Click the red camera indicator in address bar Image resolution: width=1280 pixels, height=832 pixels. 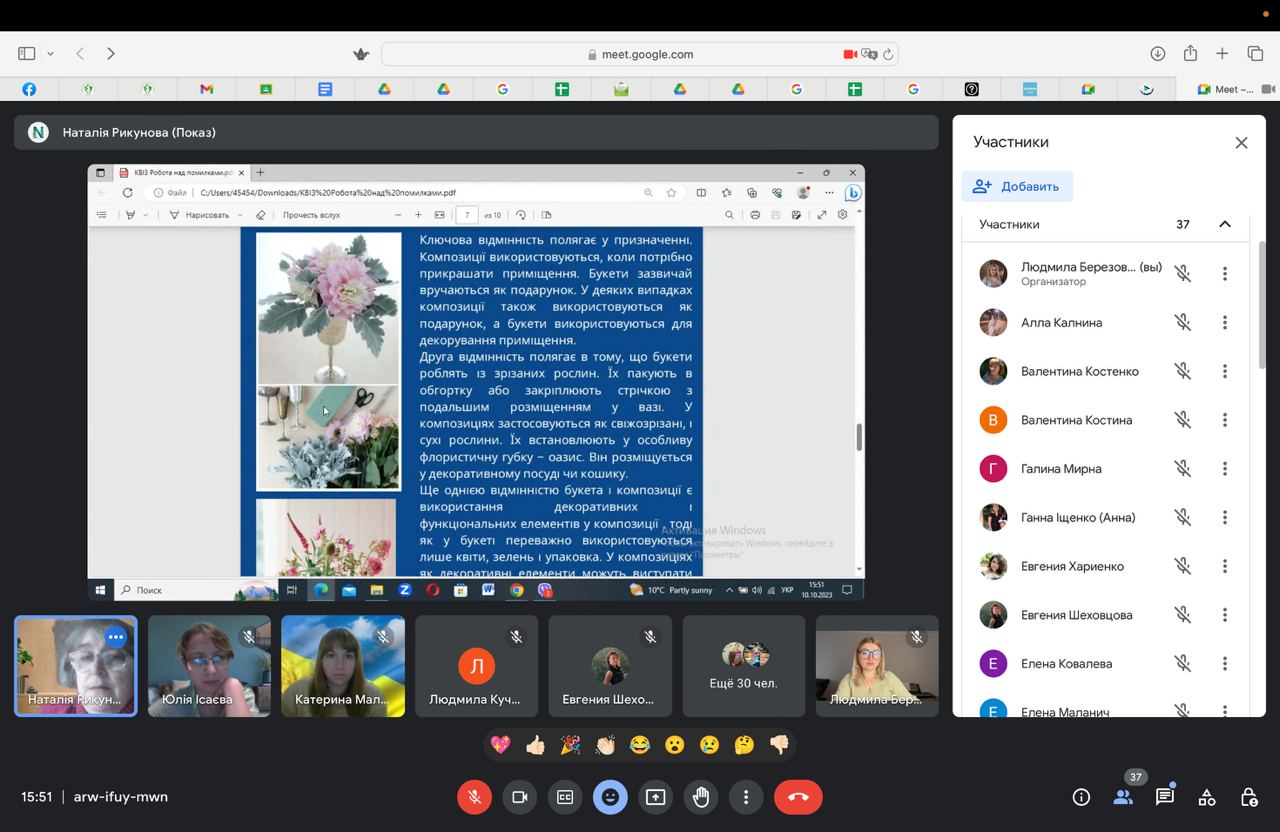click(x=850, y=54)
